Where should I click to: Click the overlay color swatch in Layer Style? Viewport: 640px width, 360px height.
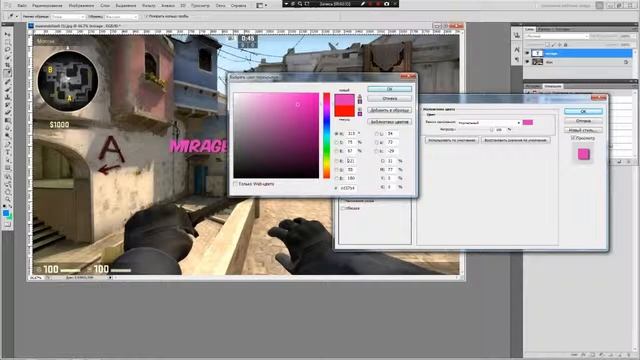pos(527,122)
